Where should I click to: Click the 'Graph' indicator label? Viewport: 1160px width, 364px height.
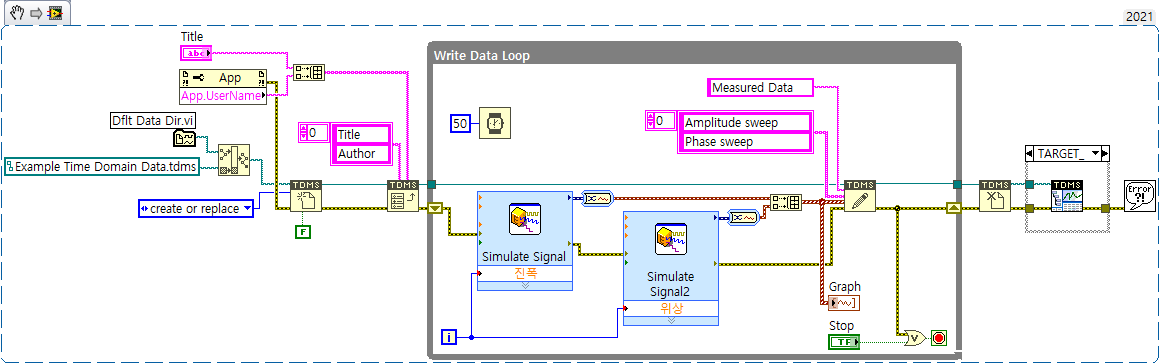click(x=845, y=286)
